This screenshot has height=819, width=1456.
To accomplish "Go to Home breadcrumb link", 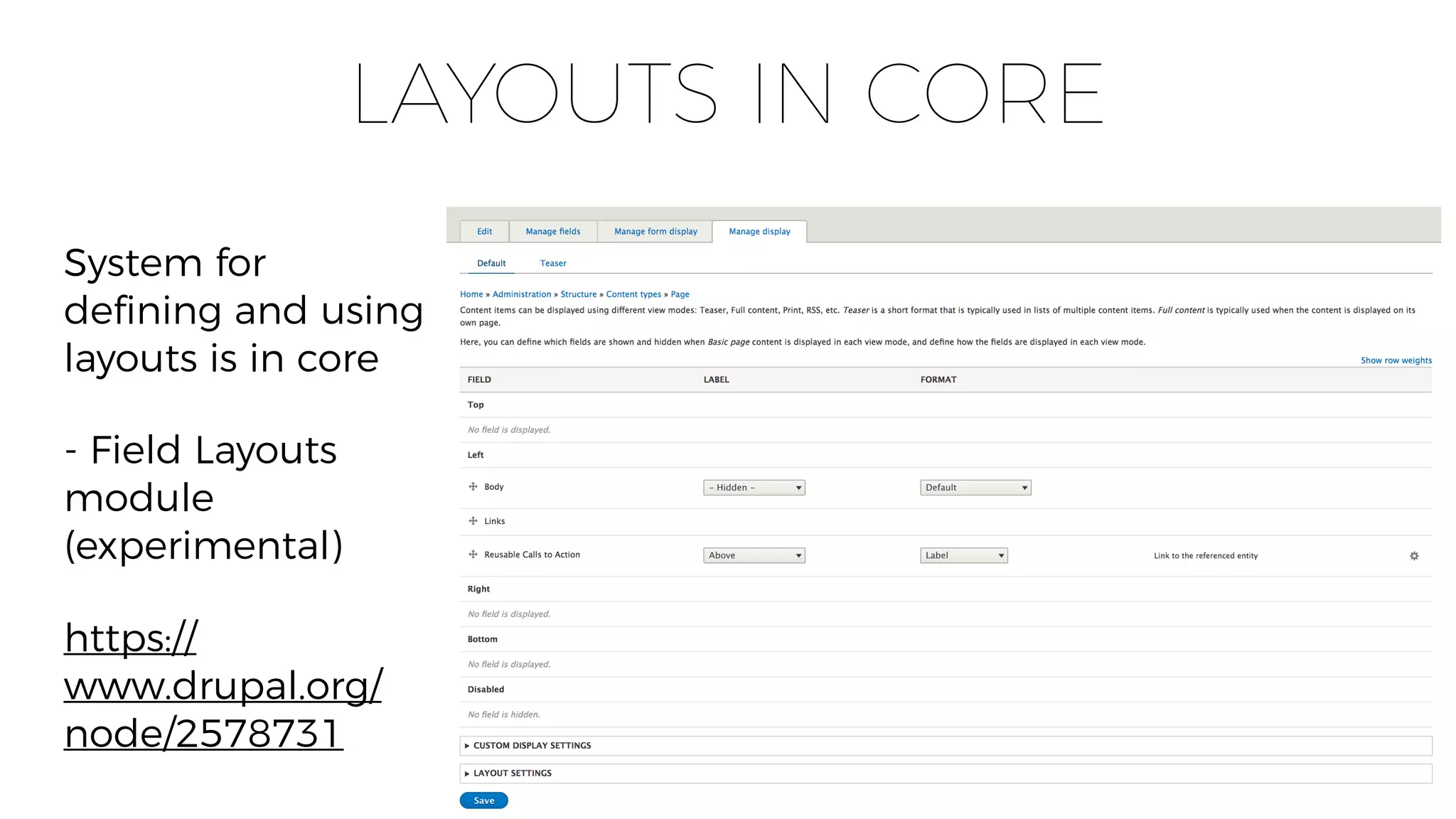I will tap(471, 294).
